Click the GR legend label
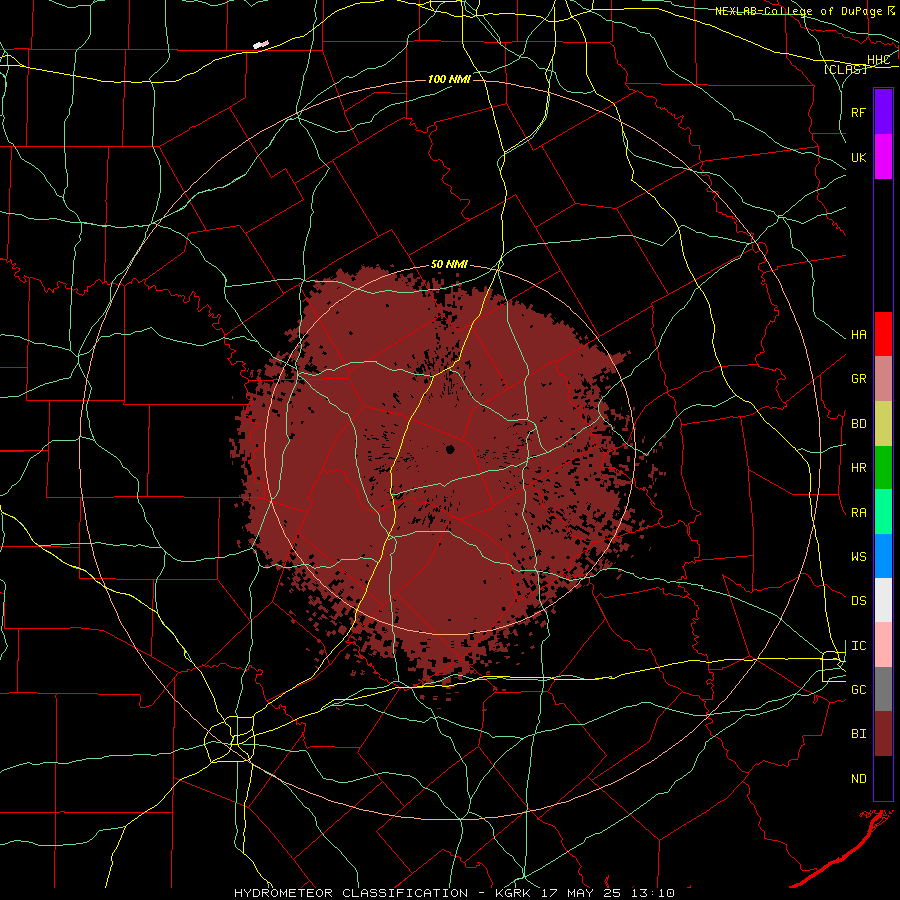Viewport: 900px width, 900px height. (858, 379)
